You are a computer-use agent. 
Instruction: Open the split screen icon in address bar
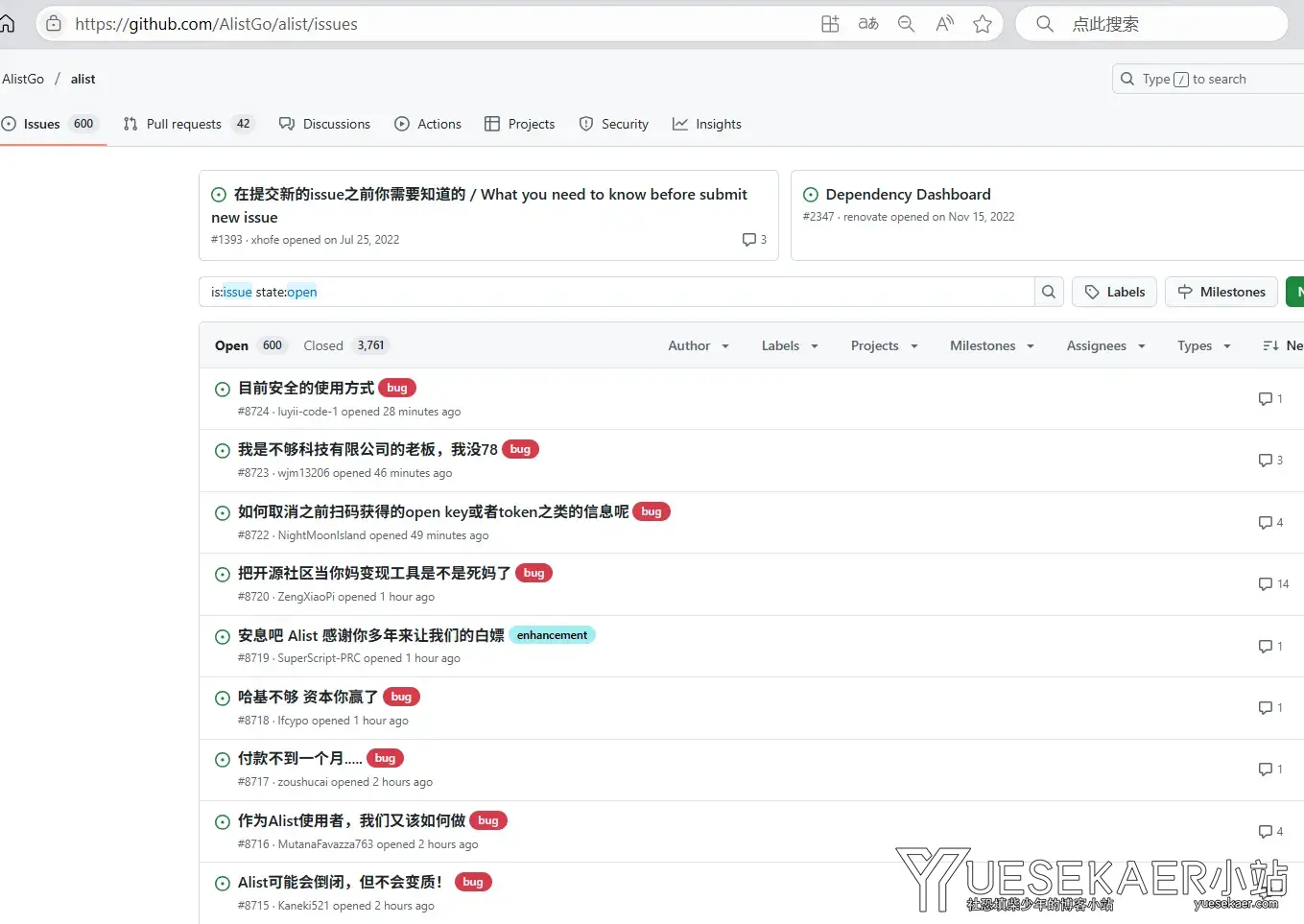tap(830, 24)
